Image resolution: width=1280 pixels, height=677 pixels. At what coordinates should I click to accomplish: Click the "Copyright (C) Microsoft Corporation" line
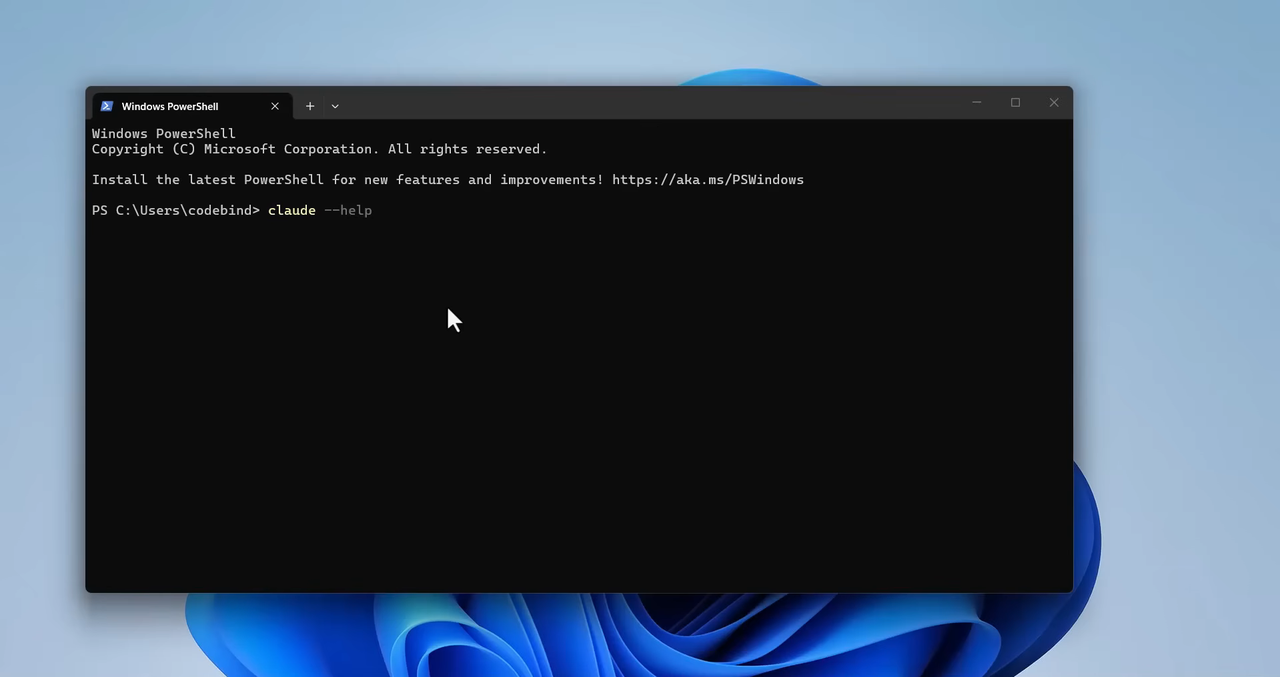320,149
